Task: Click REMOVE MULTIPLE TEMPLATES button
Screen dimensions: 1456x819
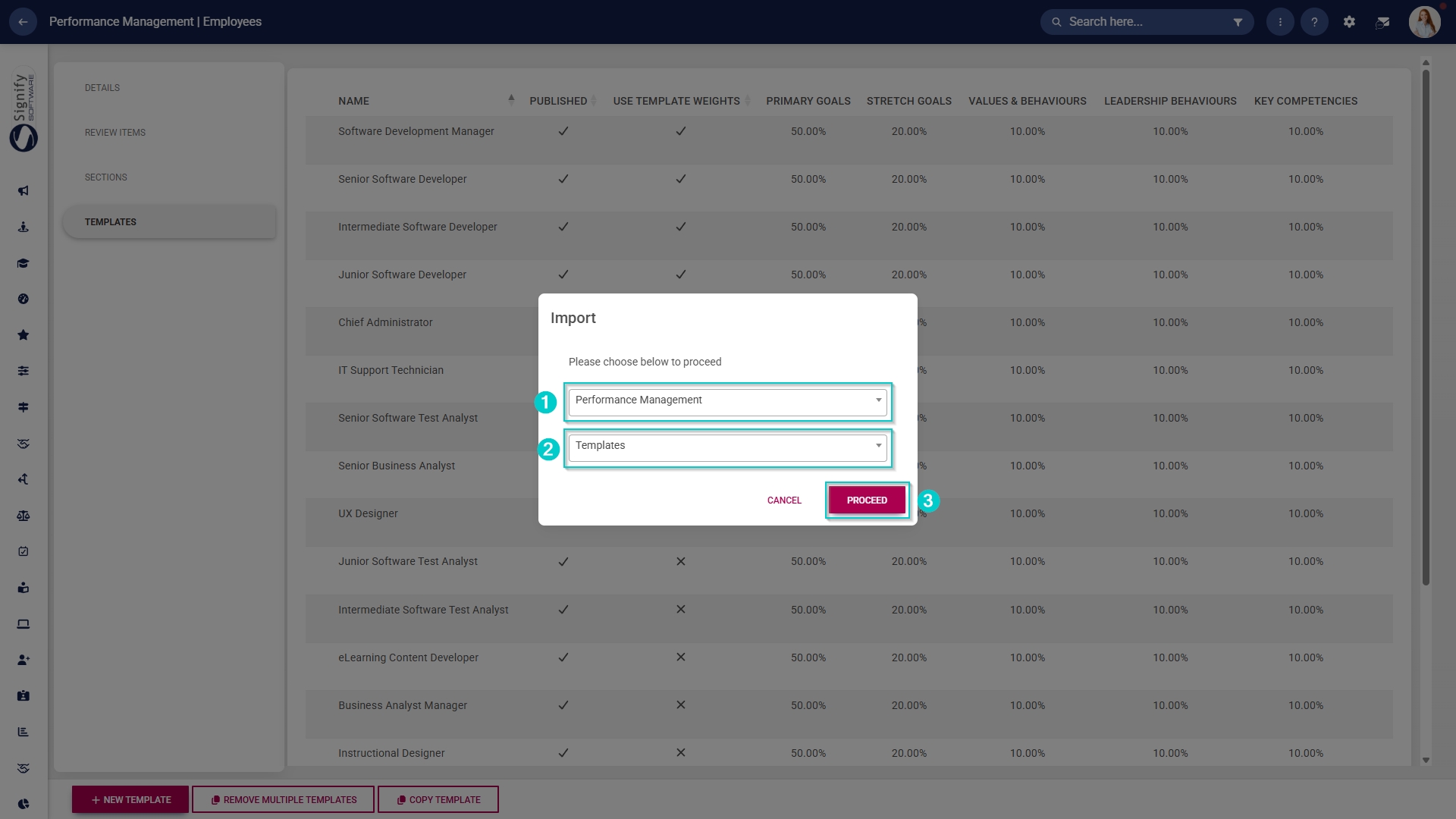Action: click(284, 799)
